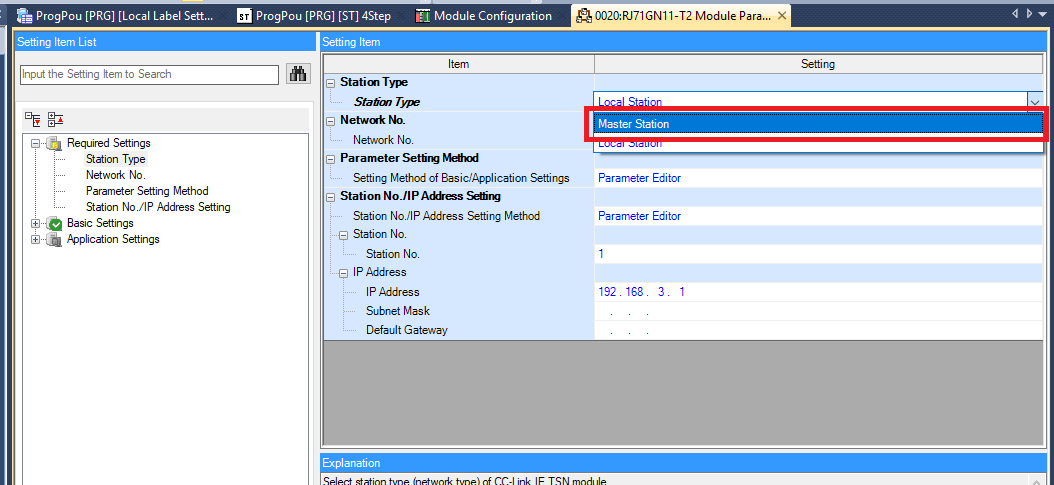Viewport: 1054px width, 485px height.
Task: Click the Station No. value 1
Action: [x=818, y=254]
